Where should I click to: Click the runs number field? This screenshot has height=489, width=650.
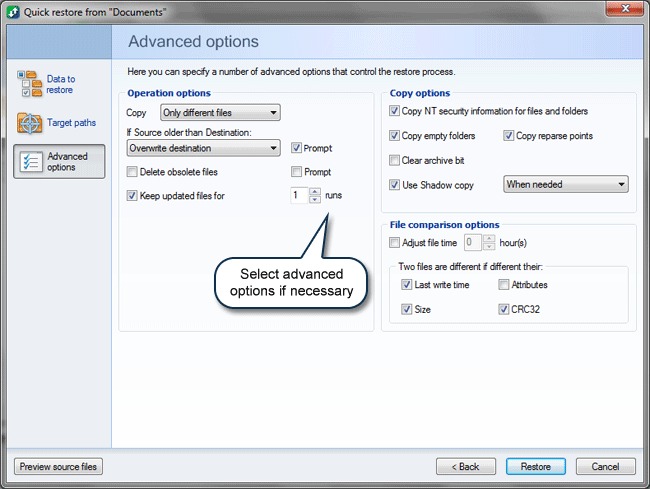[299, 195]
